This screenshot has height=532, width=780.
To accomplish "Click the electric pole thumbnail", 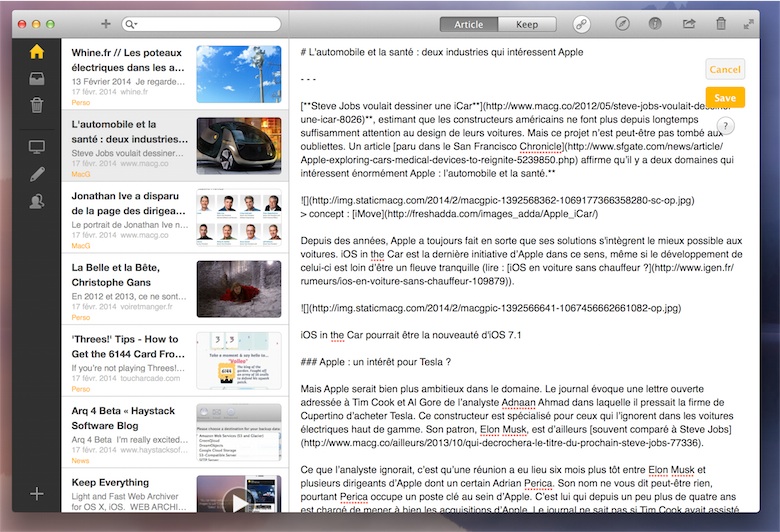I will point(239,74).
